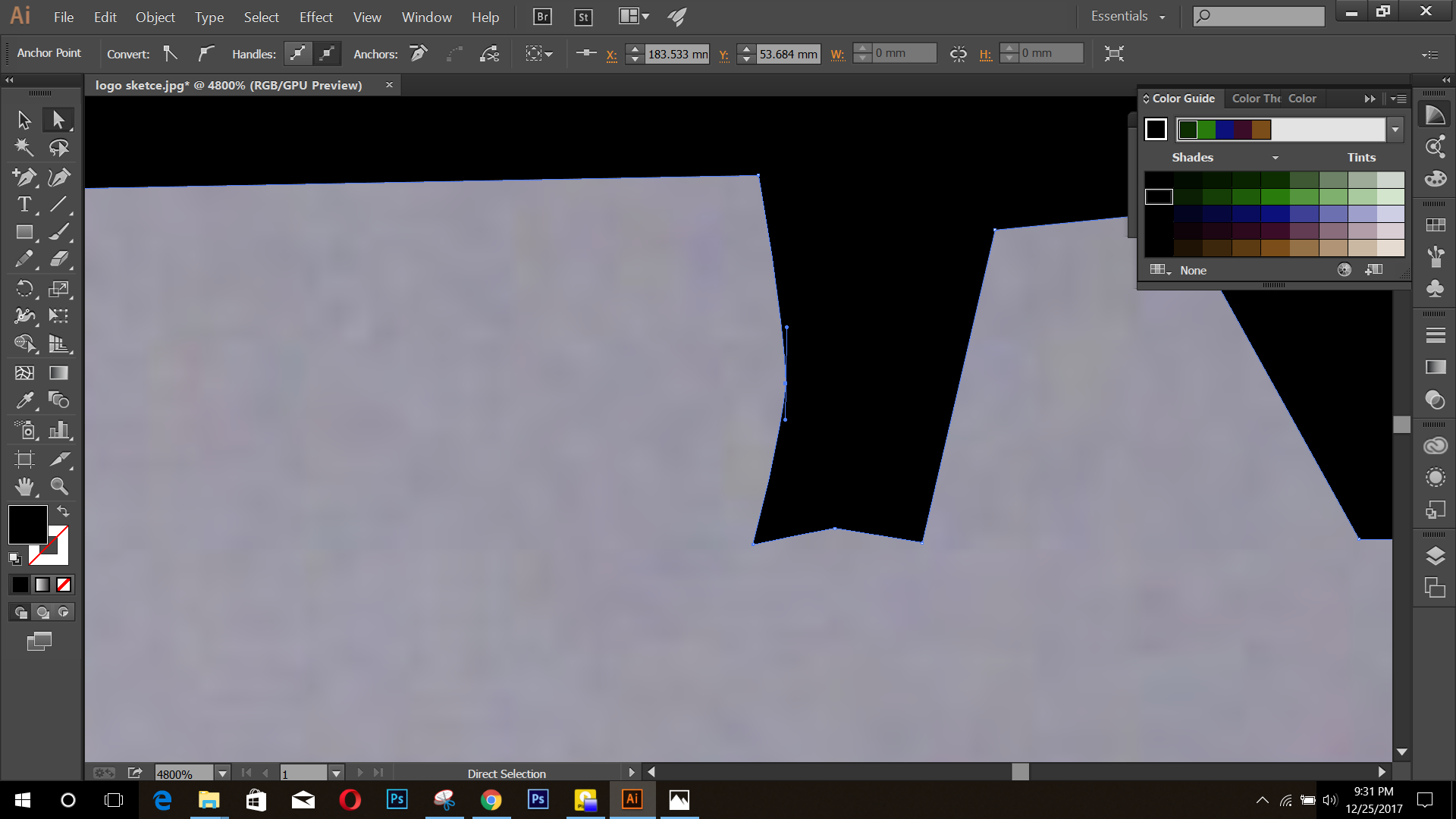Select the Direct Selection tool
The width and height of the screenshot is (1456, 819).
58,120
